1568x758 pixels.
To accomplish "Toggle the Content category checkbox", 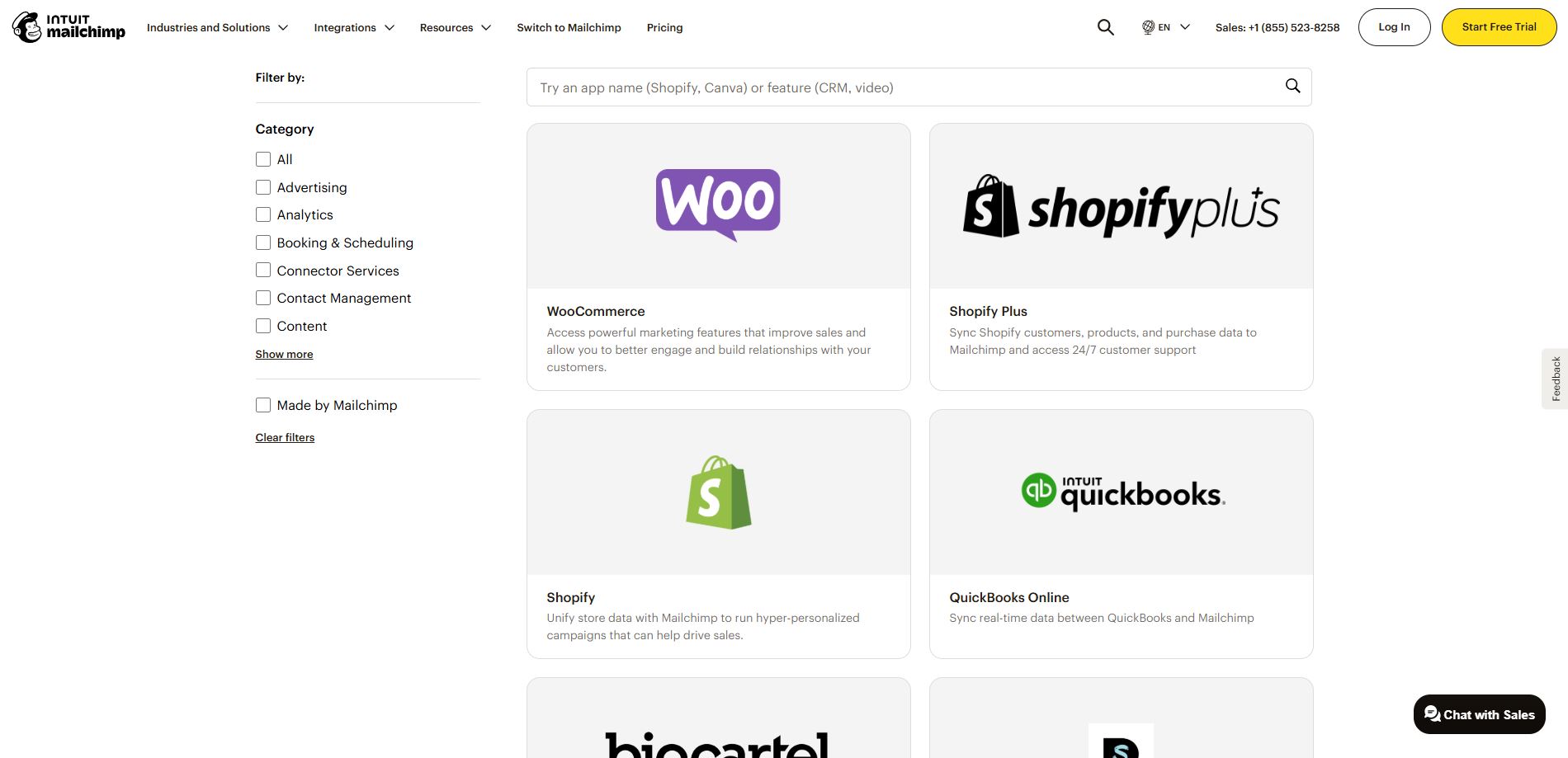I will (263, 326).
